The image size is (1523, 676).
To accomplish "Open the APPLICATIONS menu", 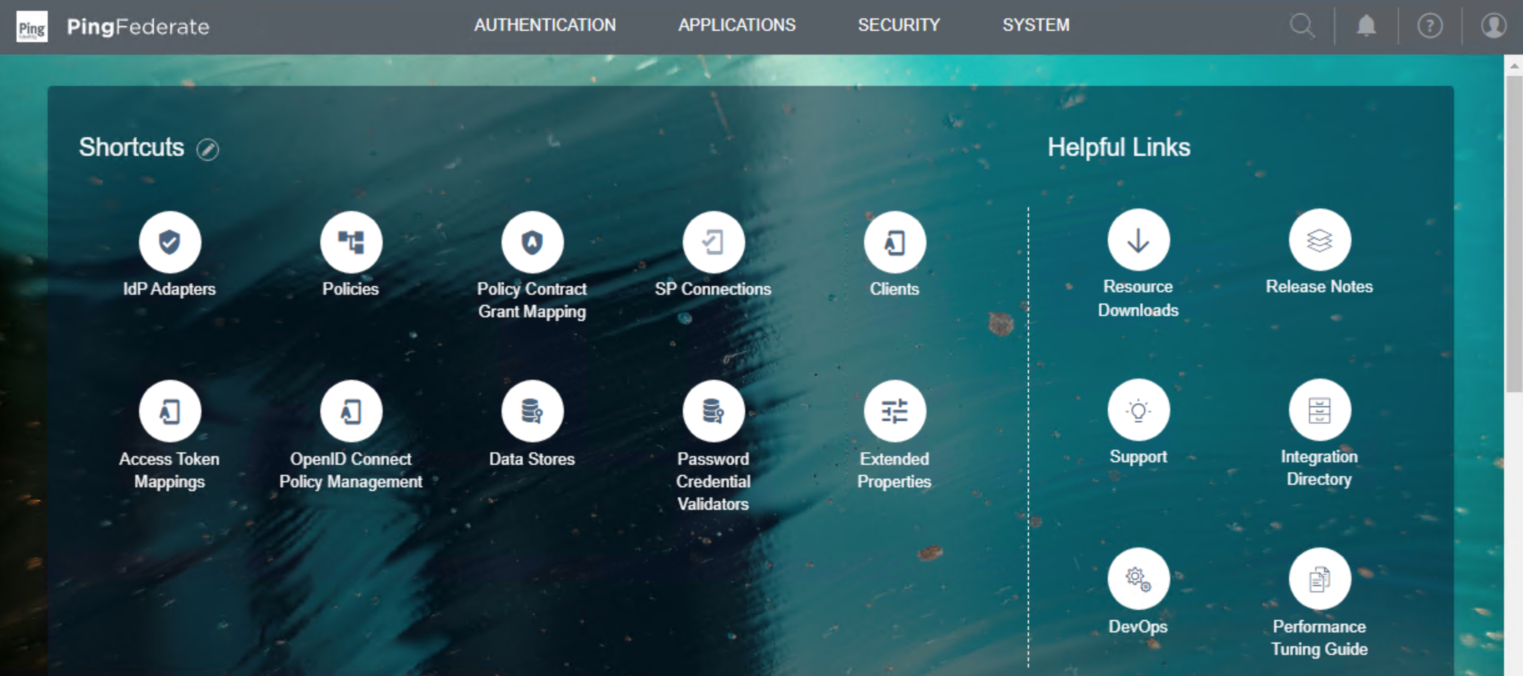I will [x=737, y=26].
